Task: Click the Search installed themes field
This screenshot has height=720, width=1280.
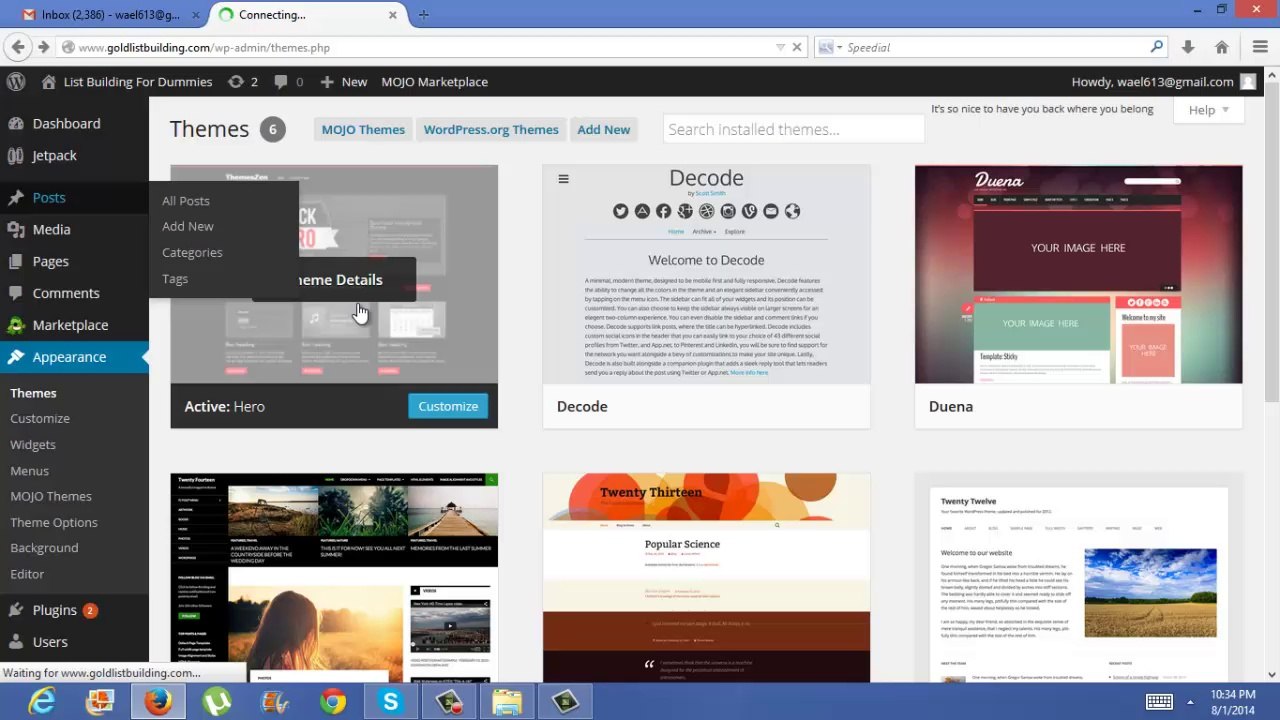Action: pyautogui.click(x=794, y=130)
